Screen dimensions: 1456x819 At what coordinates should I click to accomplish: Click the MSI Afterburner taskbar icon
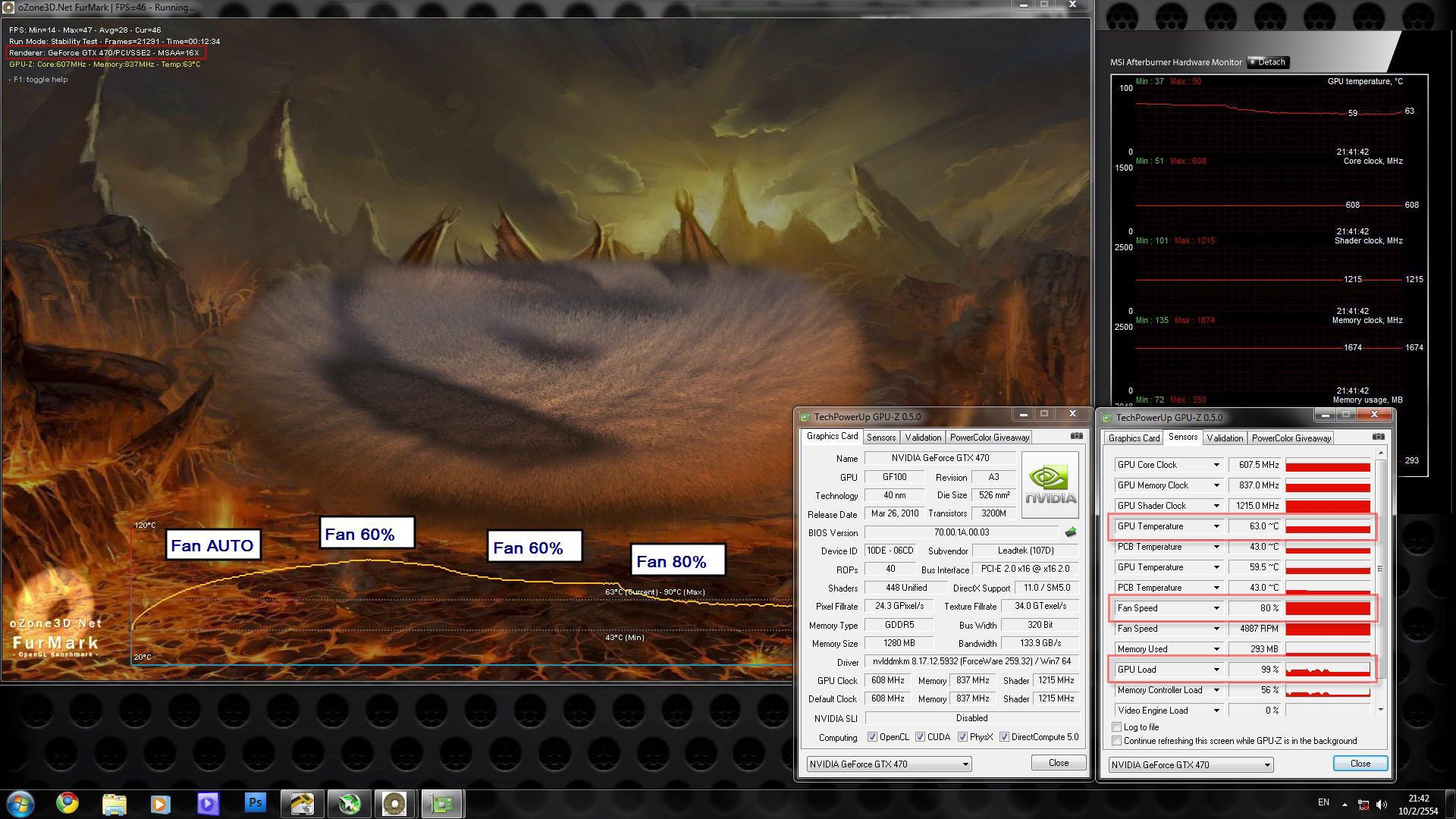pos(349,803)
